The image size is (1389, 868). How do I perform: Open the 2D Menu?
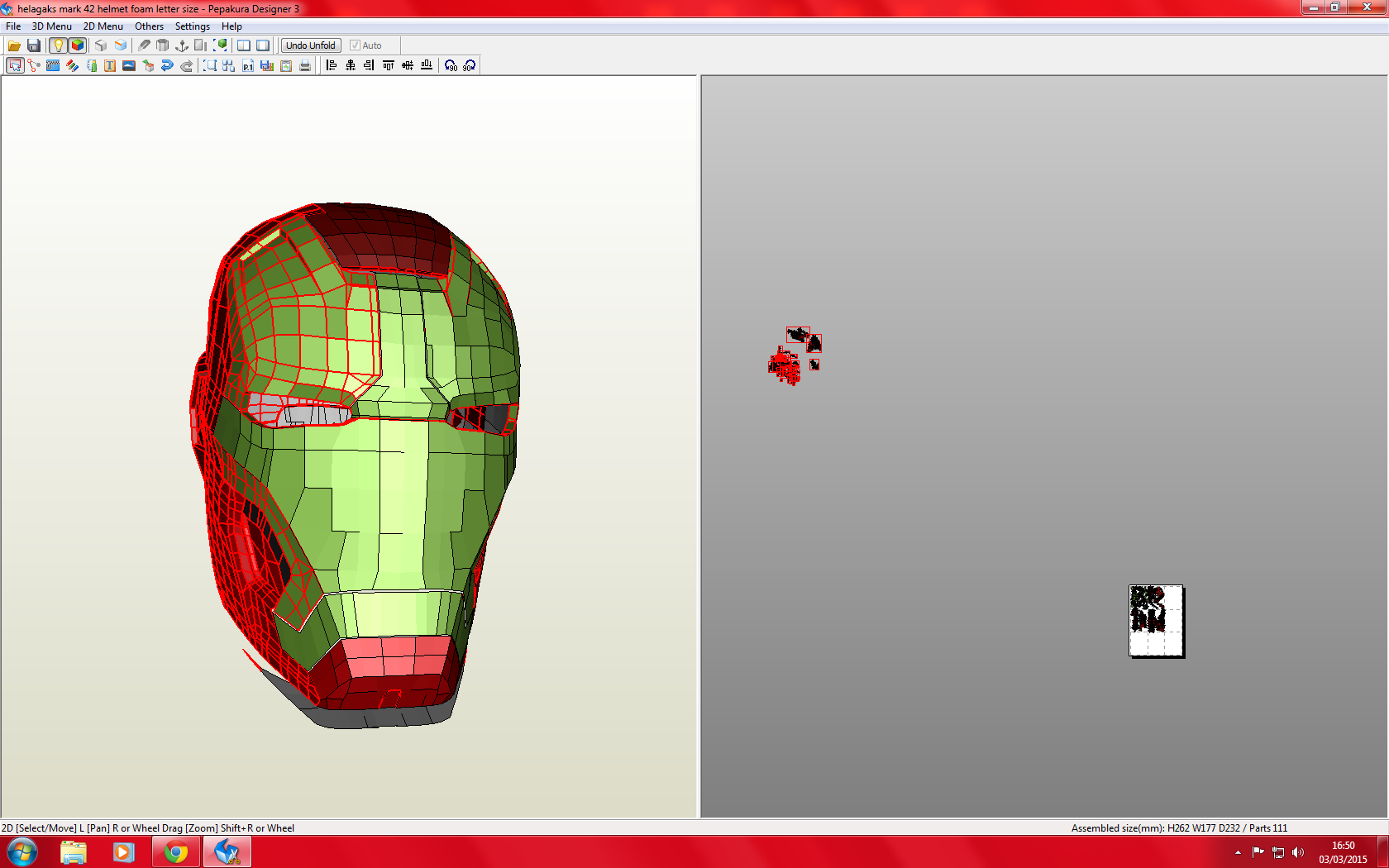pos(103,26)
